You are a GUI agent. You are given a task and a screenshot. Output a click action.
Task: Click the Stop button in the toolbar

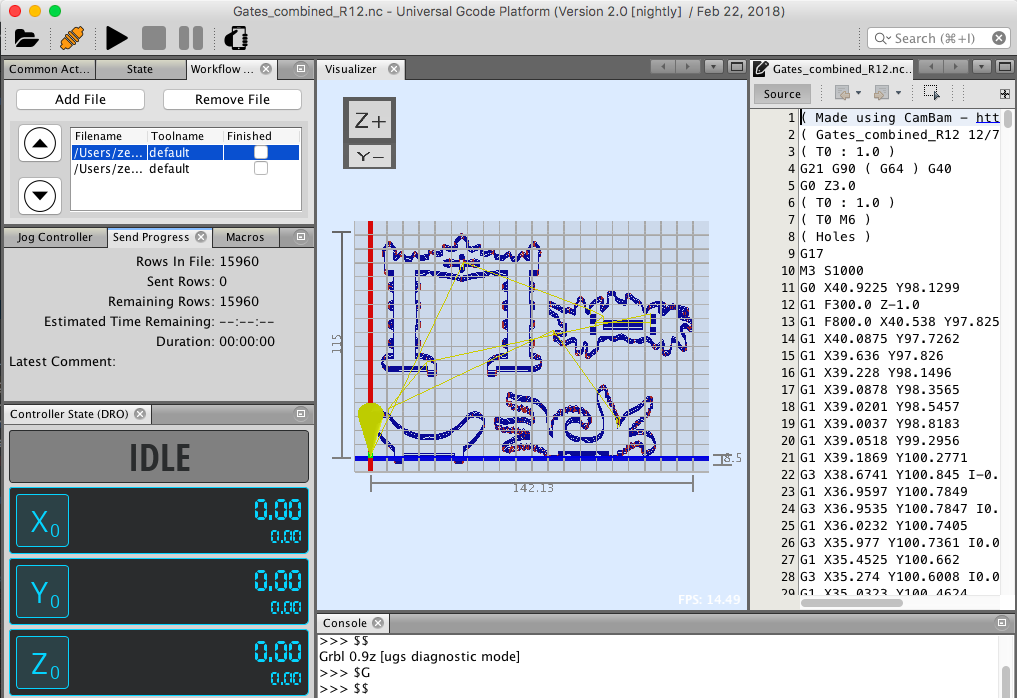coord(154,38)
